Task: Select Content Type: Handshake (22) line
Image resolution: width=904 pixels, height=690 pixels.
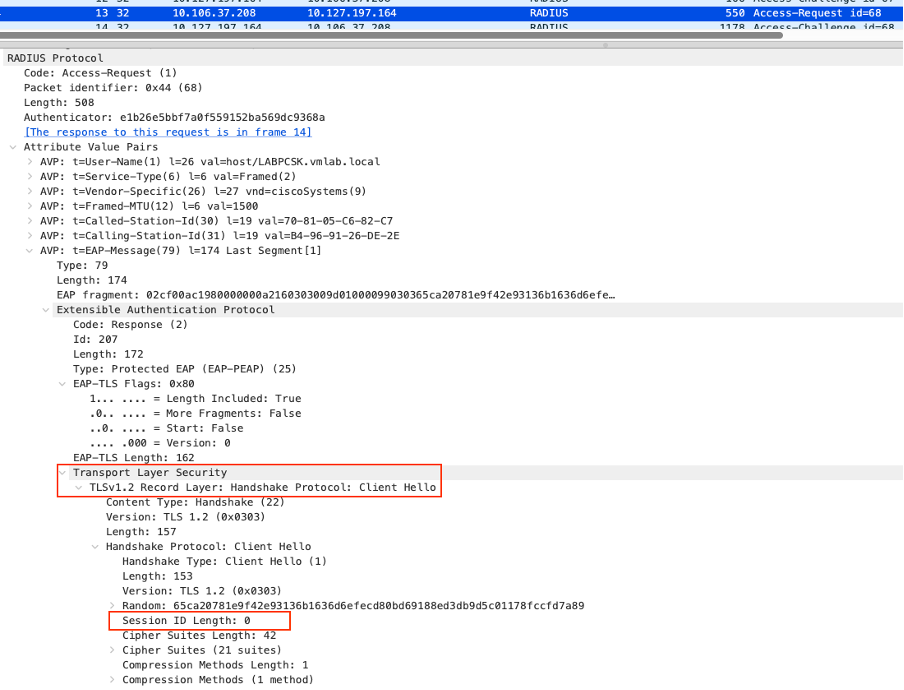Action: point(195,502)
